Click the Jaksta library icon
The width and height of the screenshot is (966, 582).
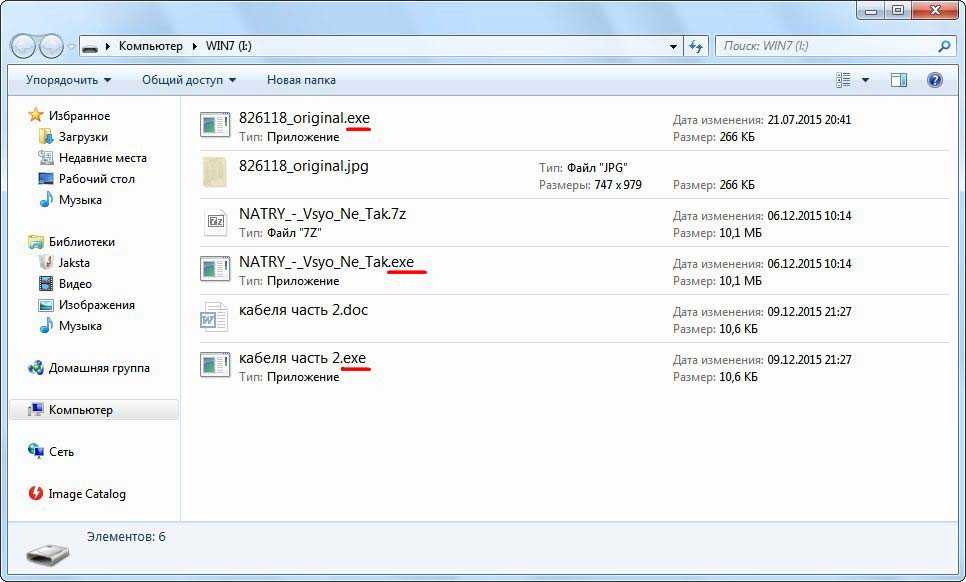click(46, 262)
